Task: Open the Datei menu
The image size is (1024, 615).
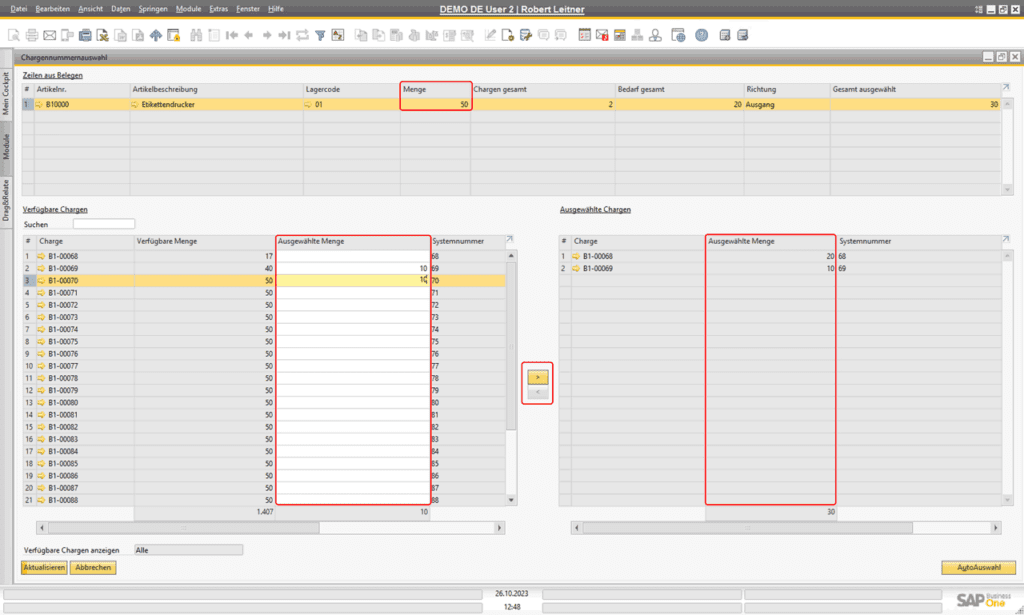Action: coord(18,9)
